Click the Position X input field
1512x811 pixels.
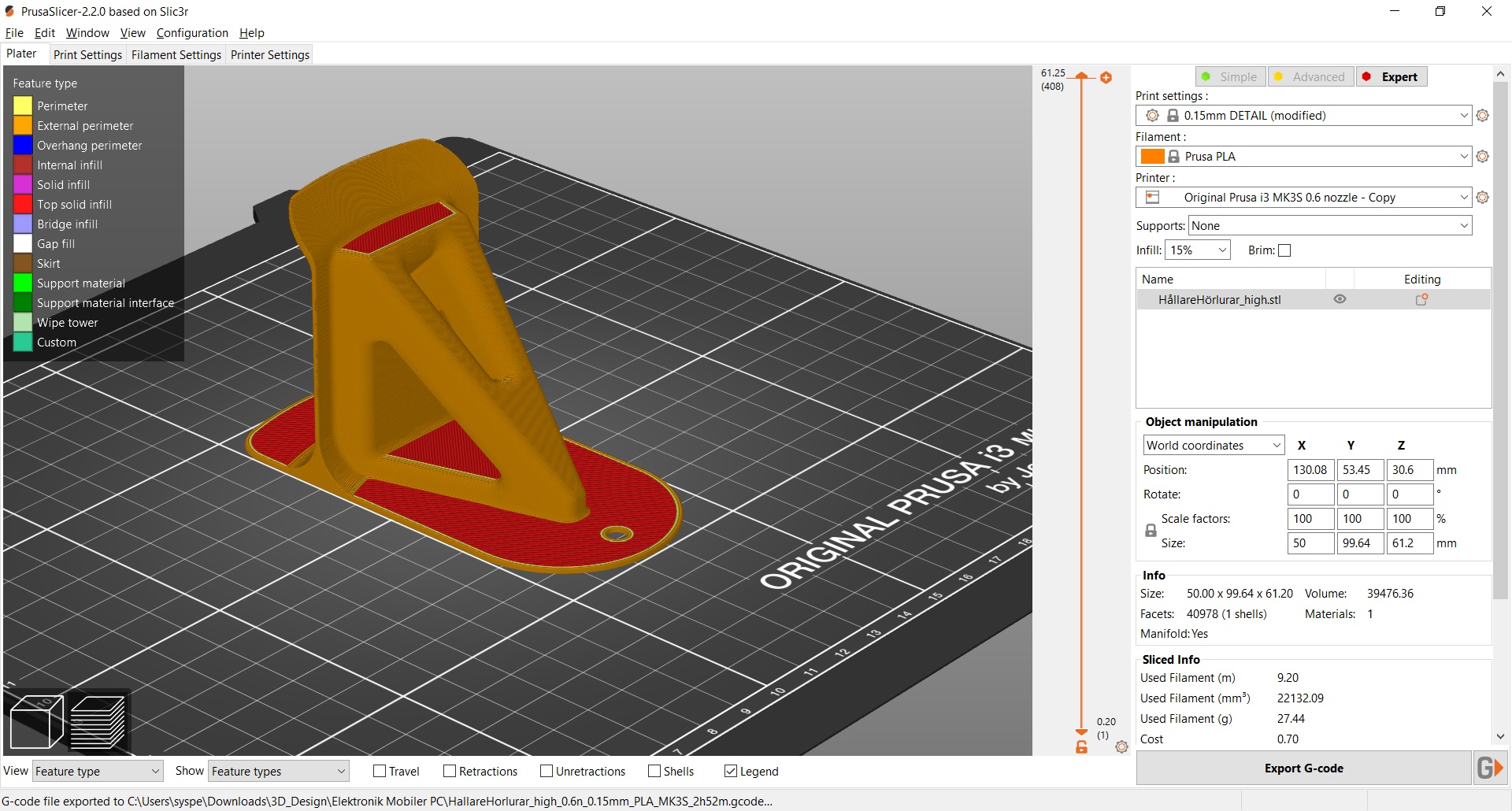[1310, 470]
